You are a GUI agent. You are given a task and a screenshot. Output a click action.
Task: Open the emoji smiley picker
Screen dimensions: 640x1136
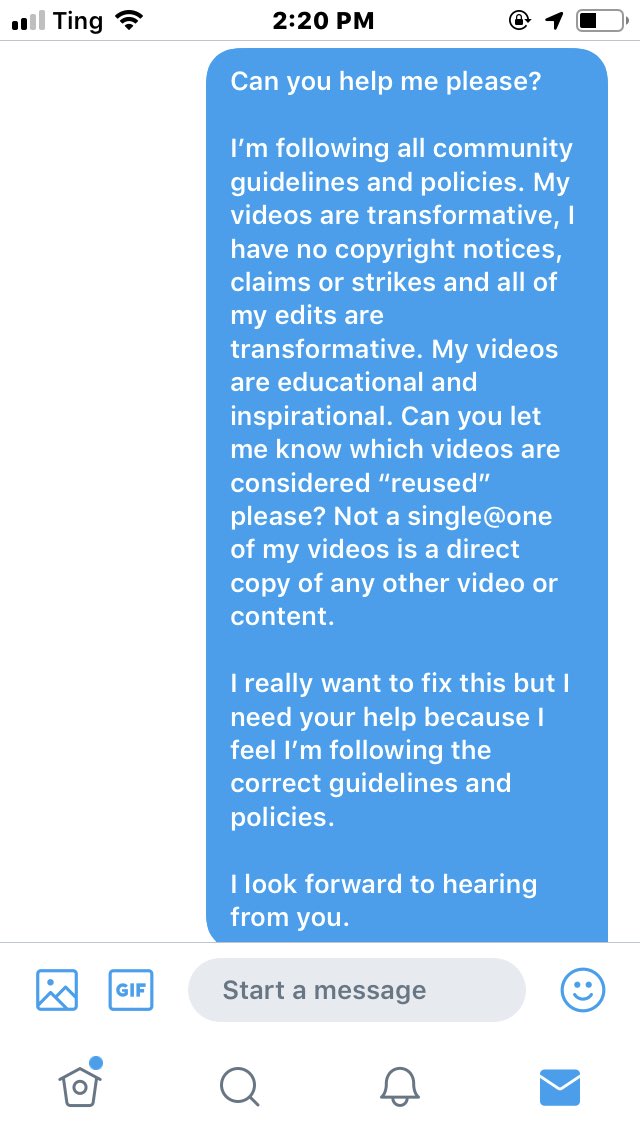tap(583, 990)
